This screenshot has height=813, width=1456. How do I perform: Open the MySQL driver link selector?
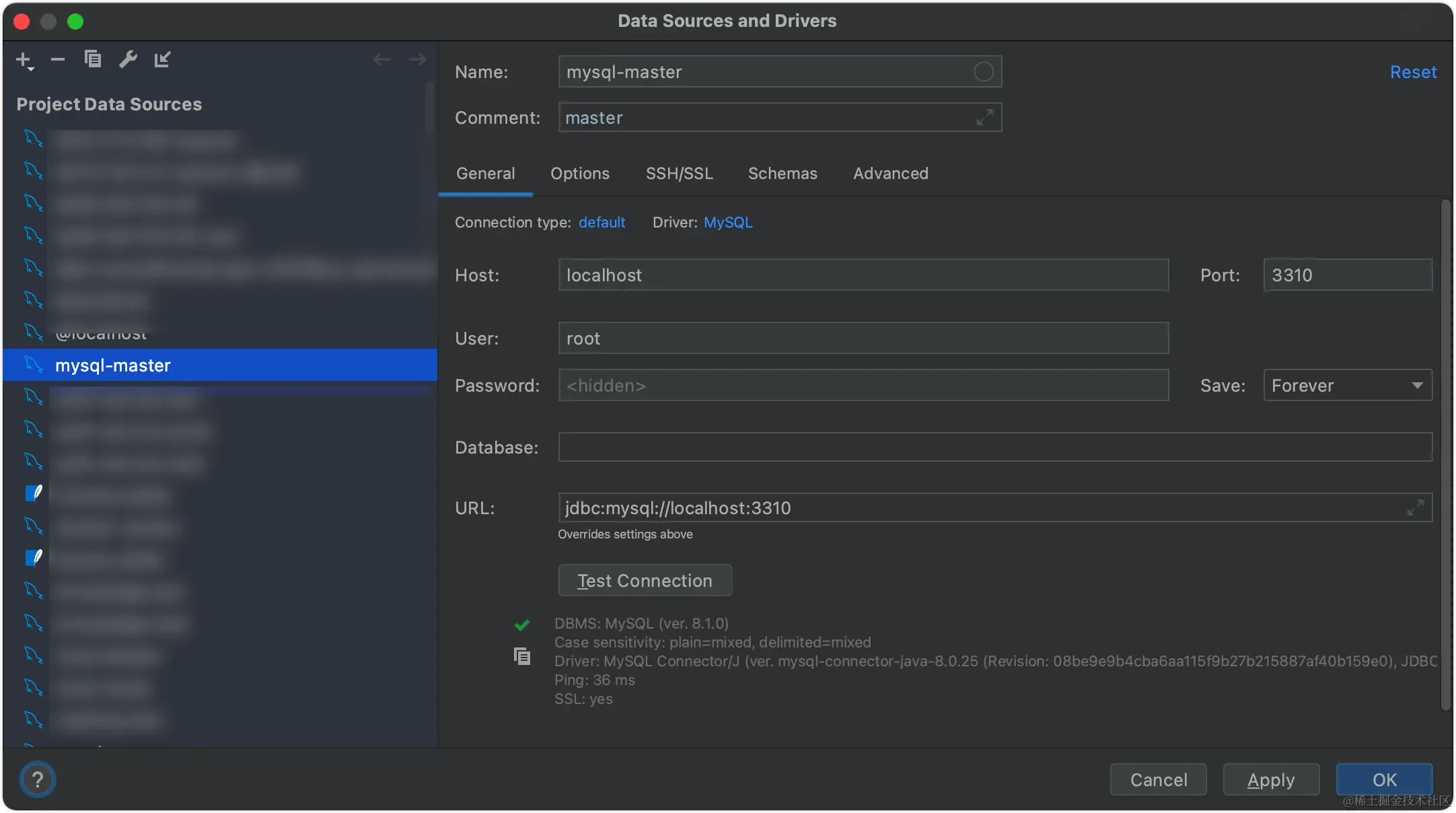tap(728, 223)
